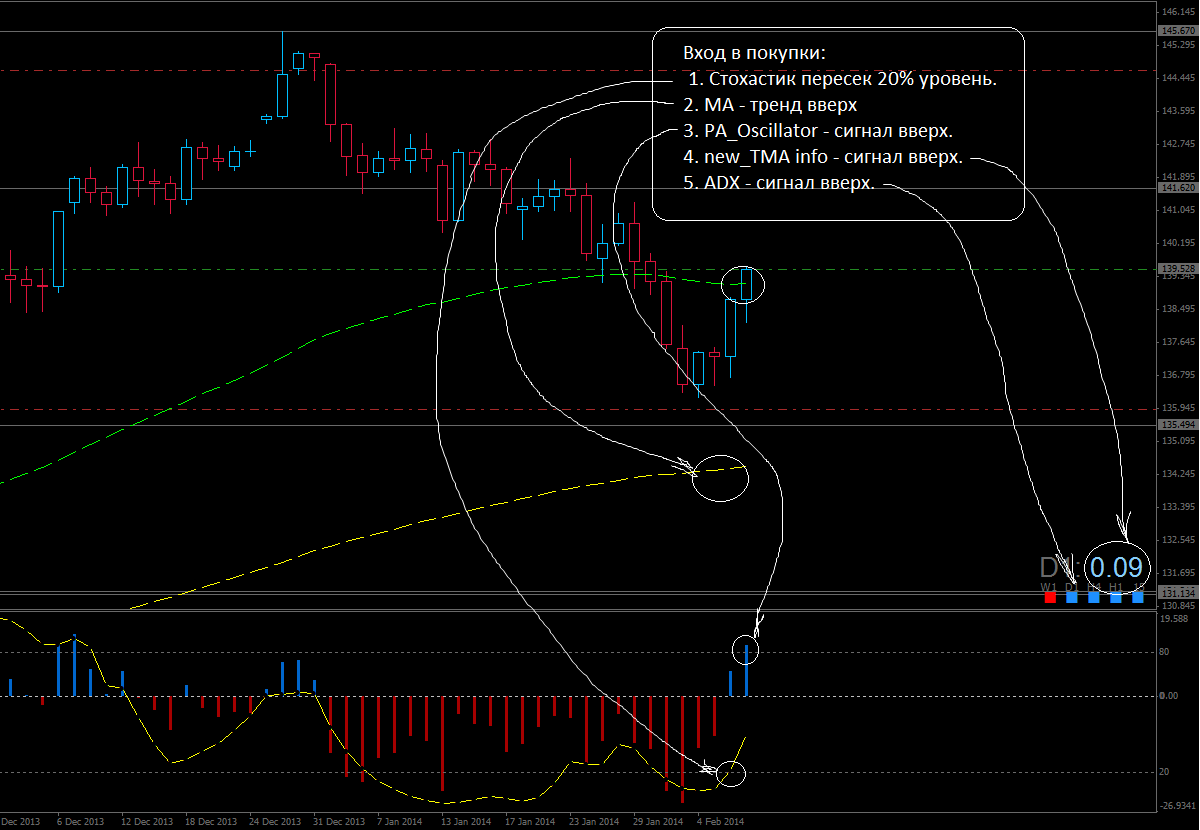Click the 135.945 price scale label
This screenshot has height=830, width=1200.
click(x=1178, y=408)
